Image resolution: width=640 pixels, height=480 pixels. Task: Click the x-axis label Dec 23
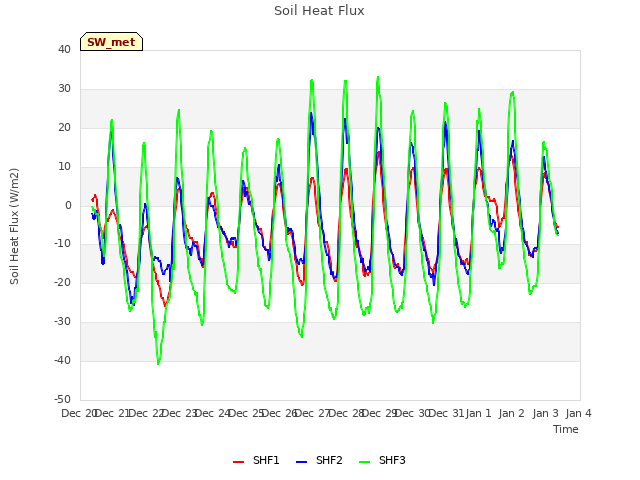(x=180, y=413)
